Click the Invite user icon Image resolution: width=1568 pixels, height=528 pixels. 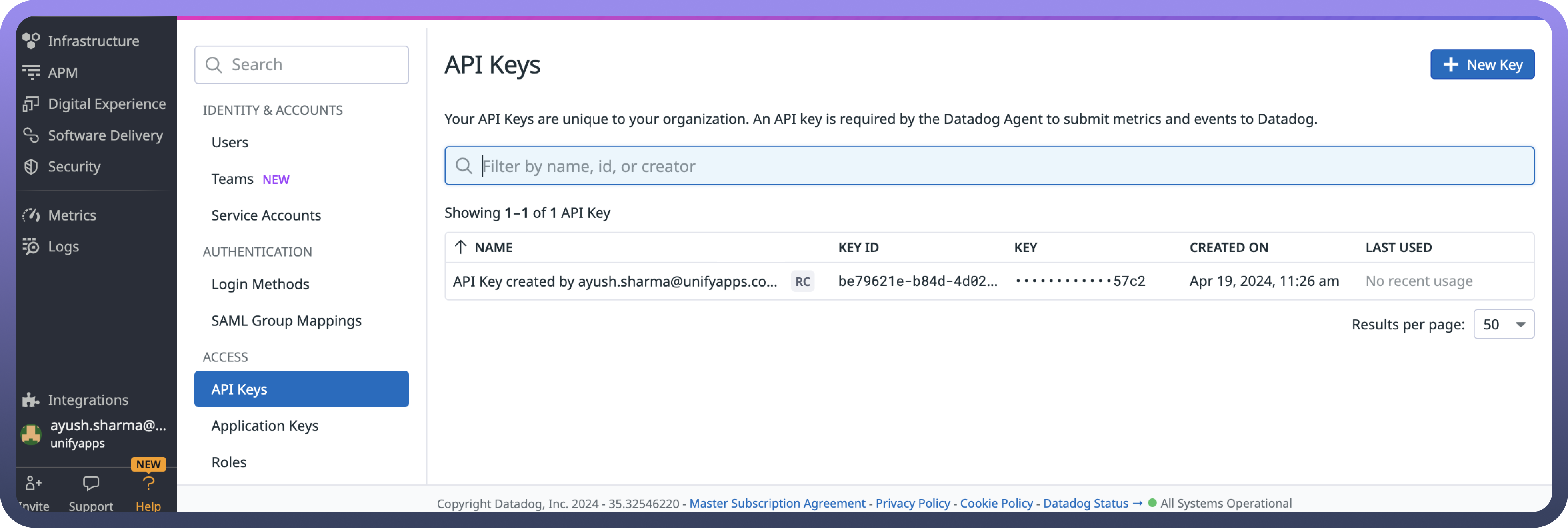(x=34, y=484)
